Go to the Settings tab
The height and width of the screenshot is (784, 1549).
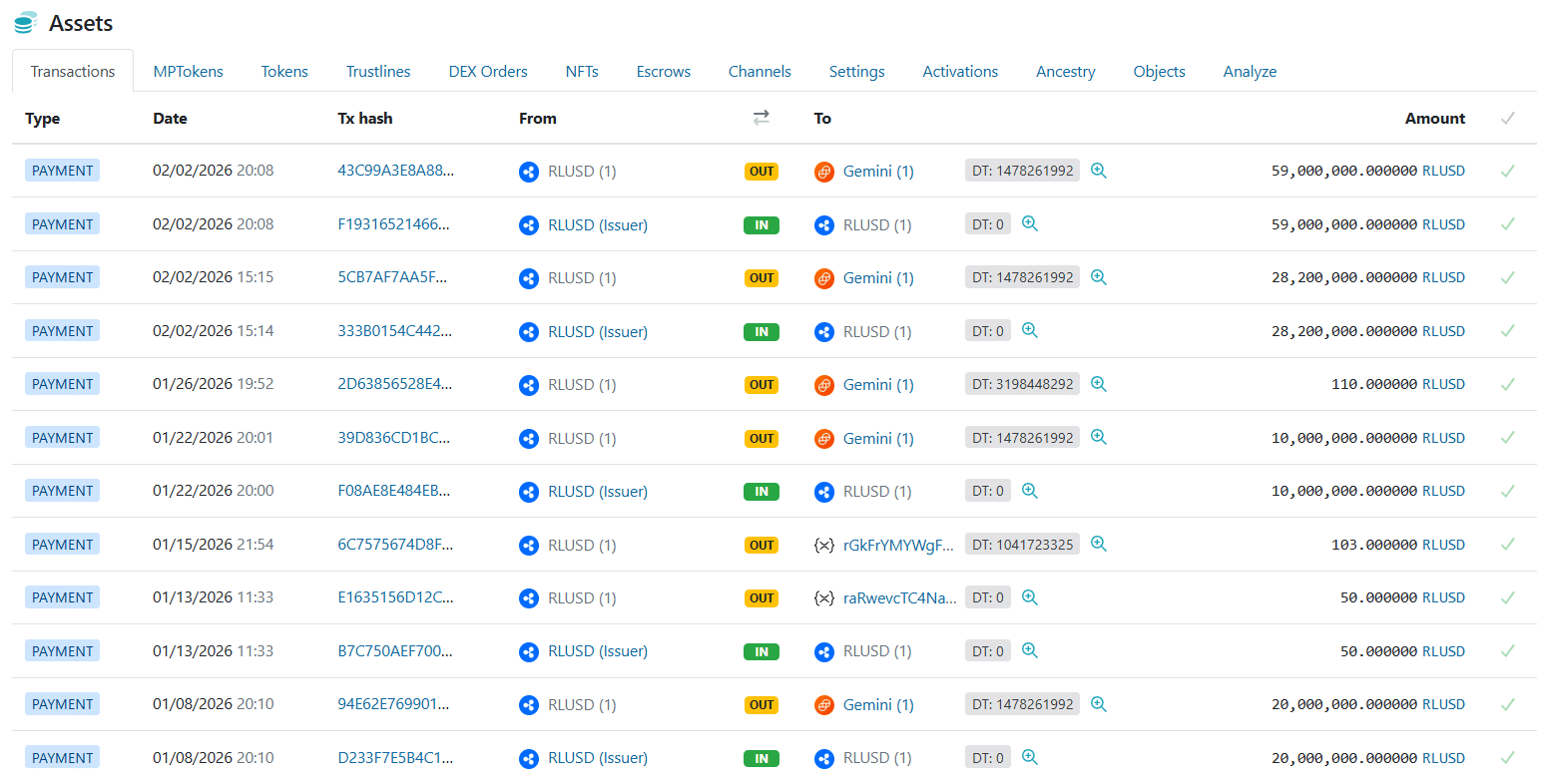(856, 72)
